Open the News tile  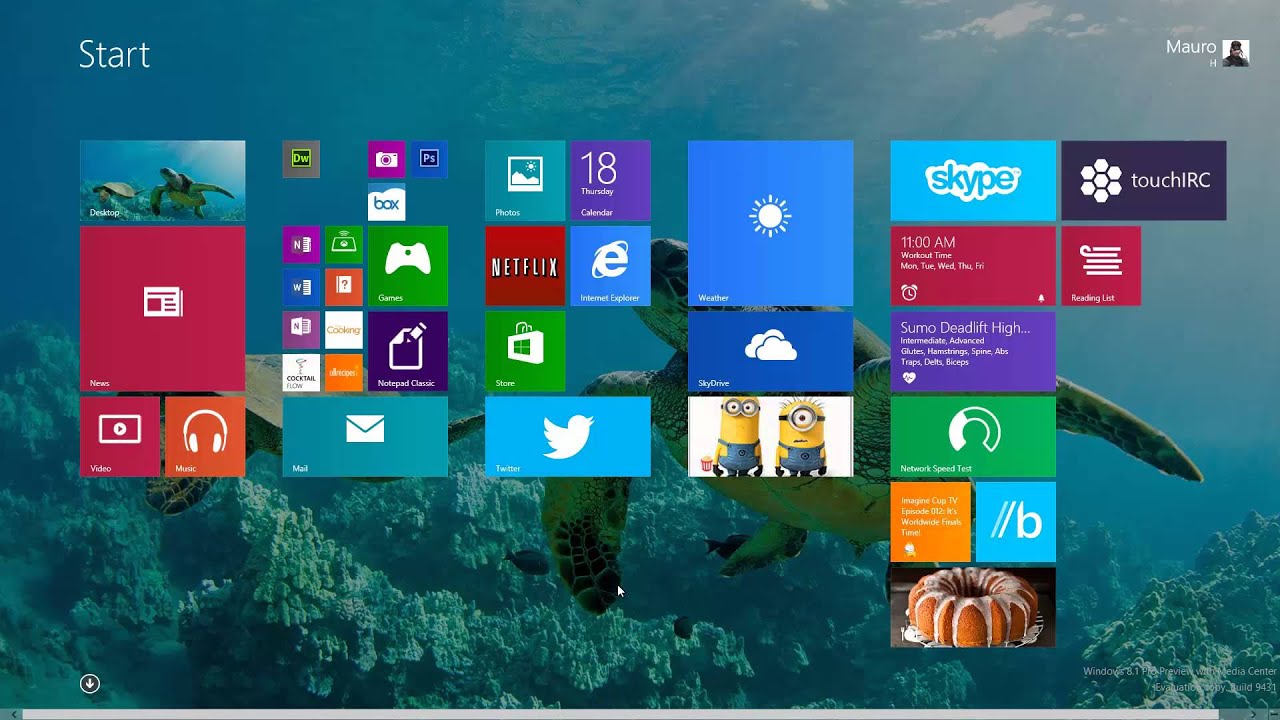coord(162,308)
